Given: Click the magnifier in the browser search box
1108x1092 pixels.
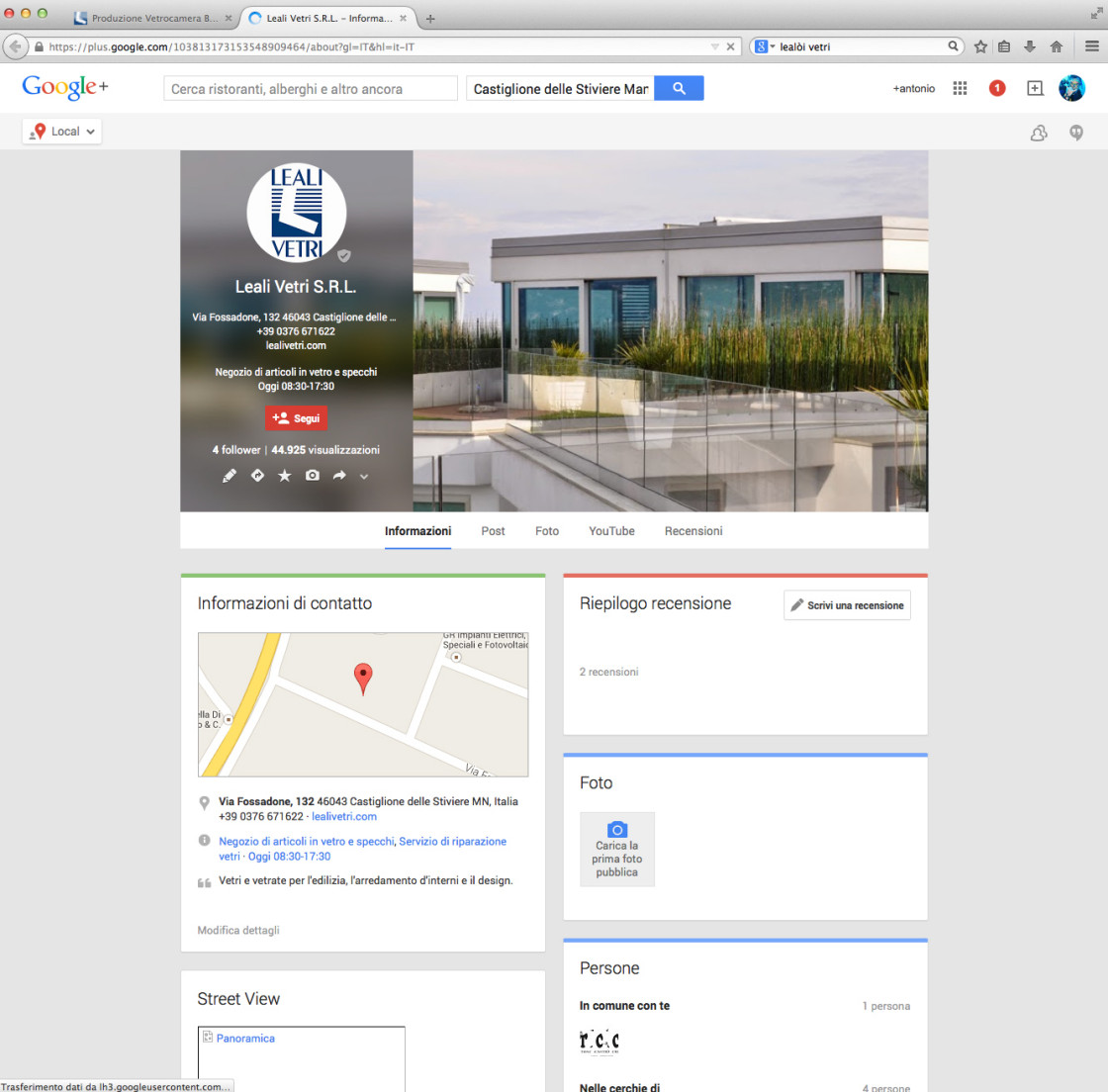Looking at the screenshot, I should tap(953, 46).
